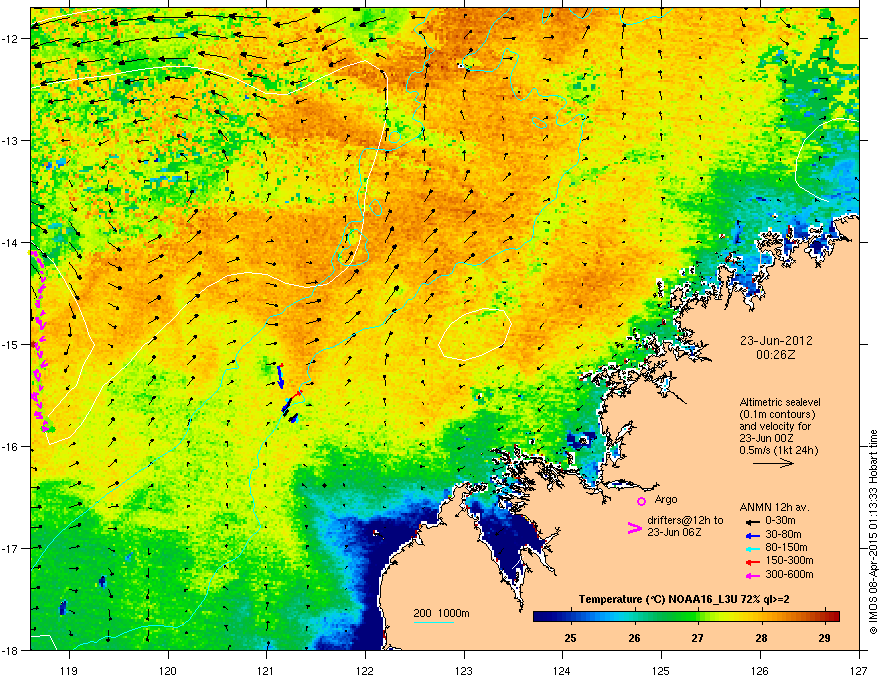Image resolution: width=880 pixels, height=680 pixels.
Task: Click the vertical IMOS copyright timestamp text
Action: click(873, 532)
